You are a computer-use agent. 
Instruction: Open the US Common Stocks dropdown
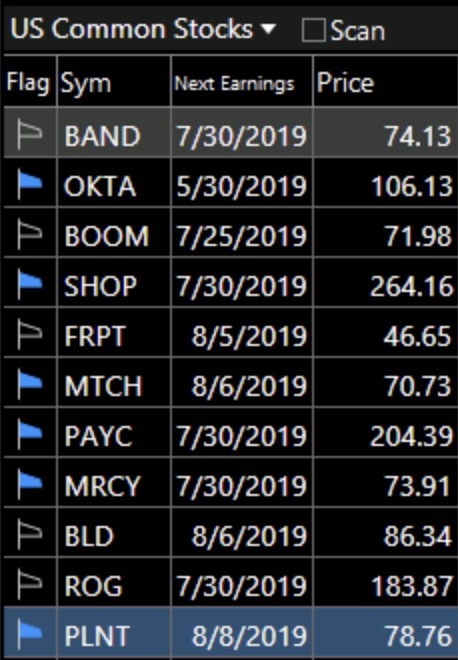(143, 29)
